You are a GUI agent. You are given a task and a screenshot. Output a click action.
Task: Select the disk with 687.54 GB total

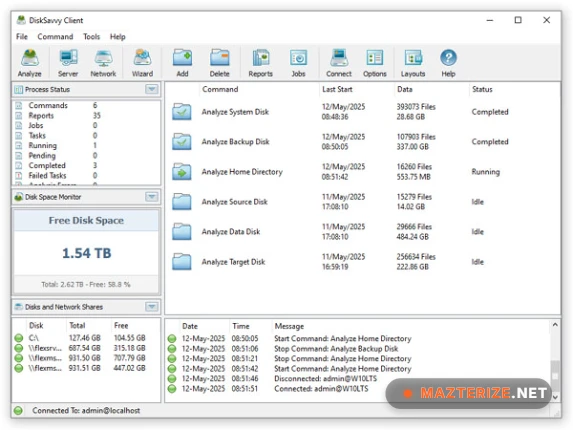[86, 348]
